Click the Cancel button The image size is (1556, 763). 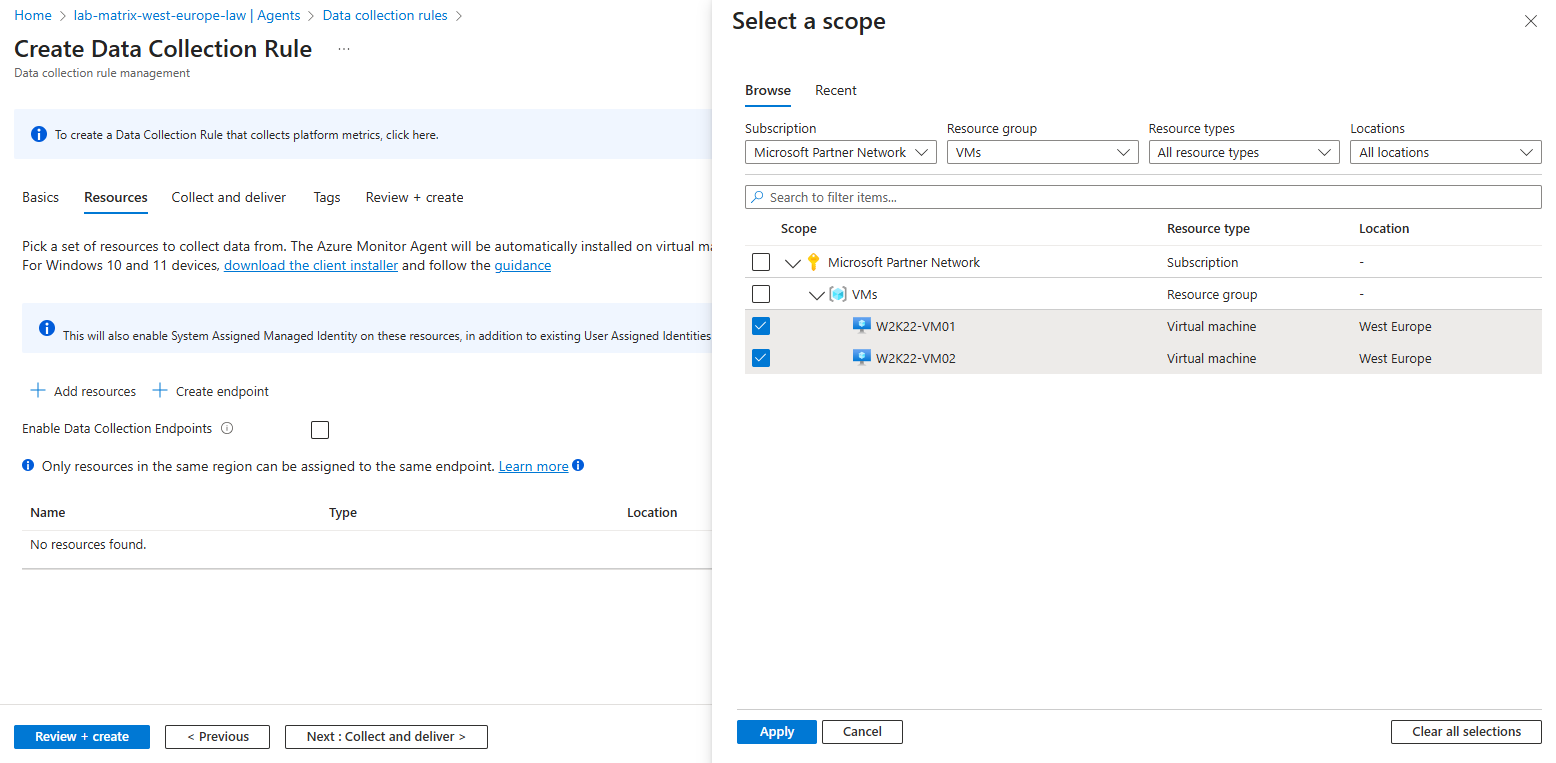pyautogui.click(x=862, y=732)
